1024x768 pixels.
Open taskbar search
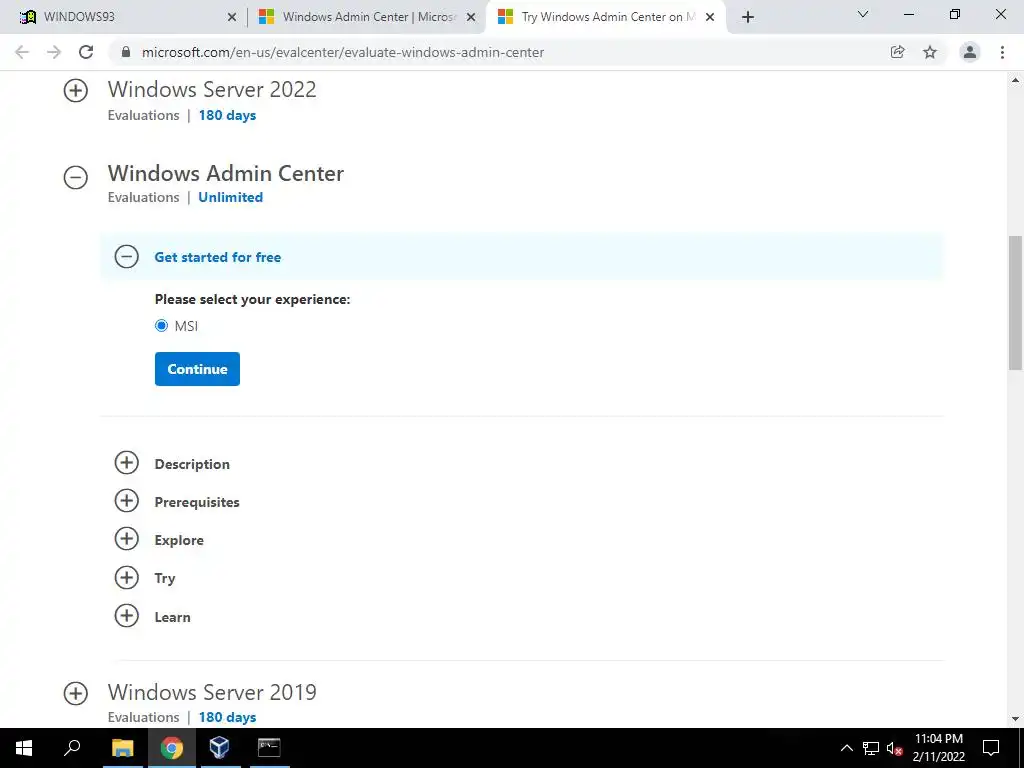click(x=72, y=748)
